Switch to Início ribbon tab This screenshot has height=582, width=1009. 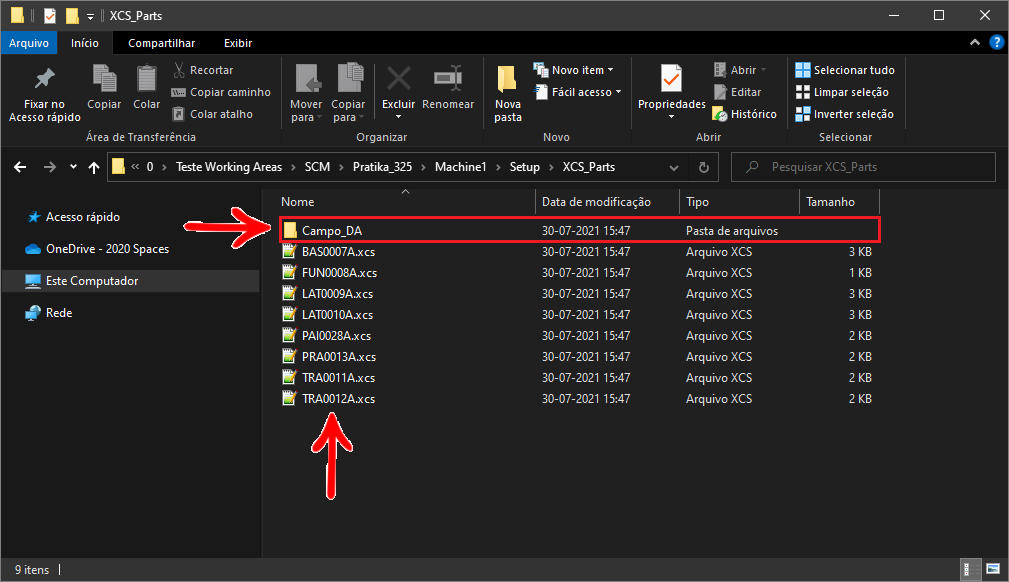[x=85, y=43]
